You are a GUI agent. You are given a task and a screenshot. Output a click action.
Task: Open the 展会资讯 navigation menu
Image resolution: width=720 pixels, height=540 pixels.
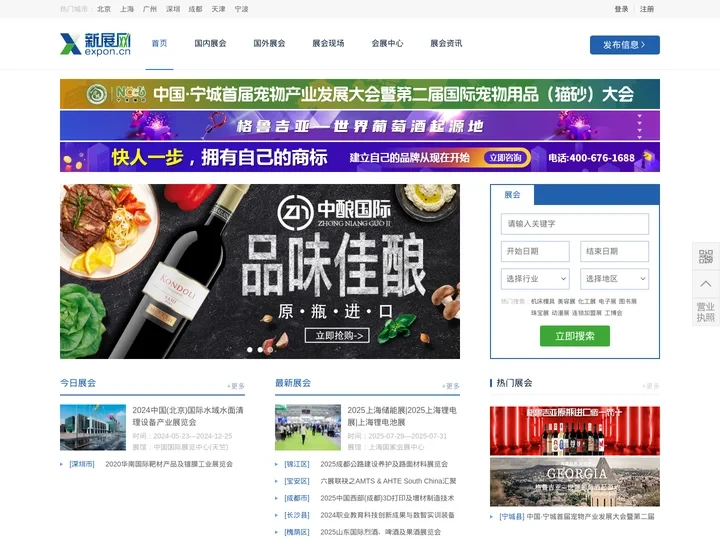446,43
